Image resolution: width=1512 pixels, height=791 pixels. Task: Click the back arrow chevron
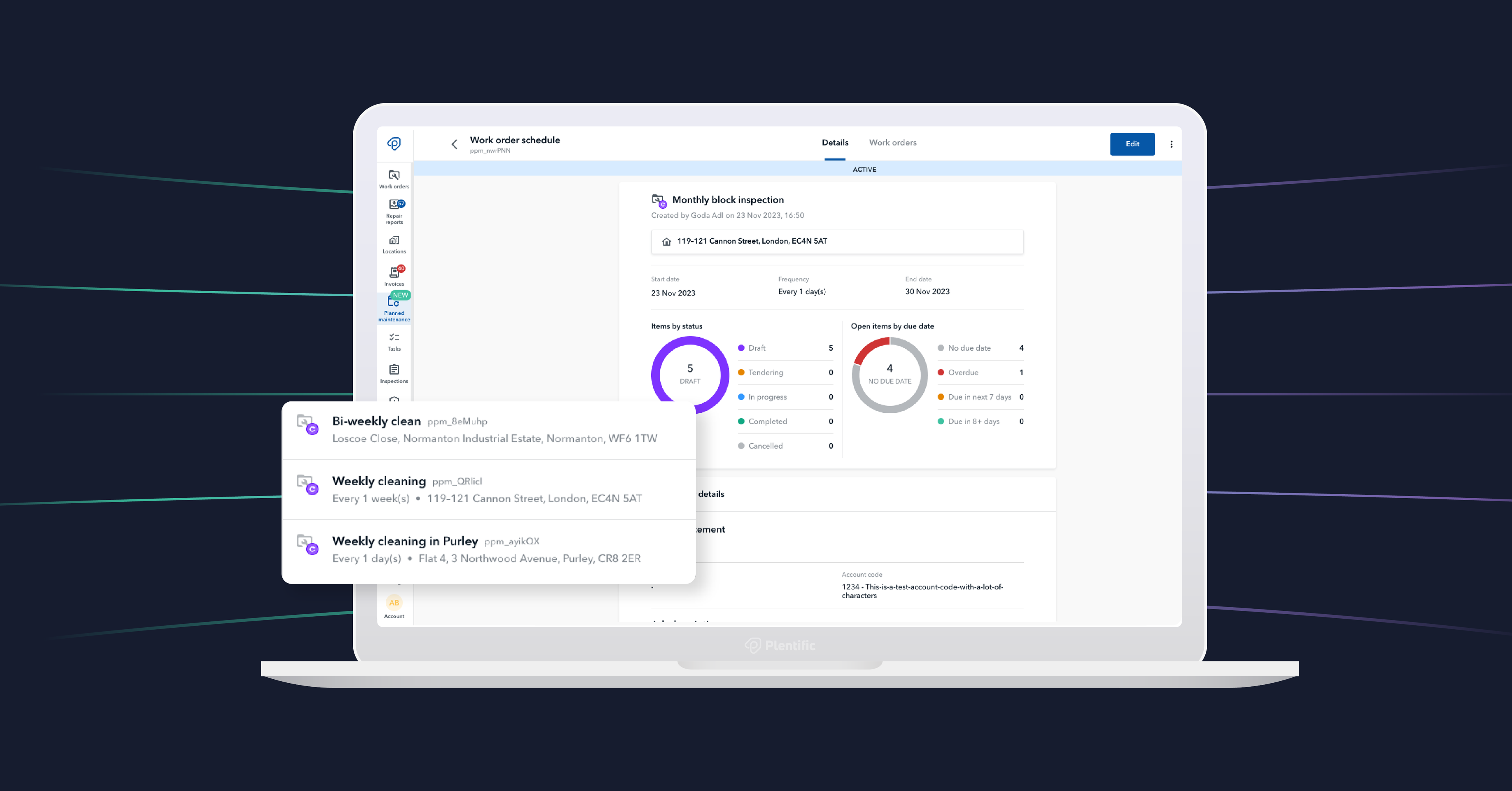tap(454, 144)
